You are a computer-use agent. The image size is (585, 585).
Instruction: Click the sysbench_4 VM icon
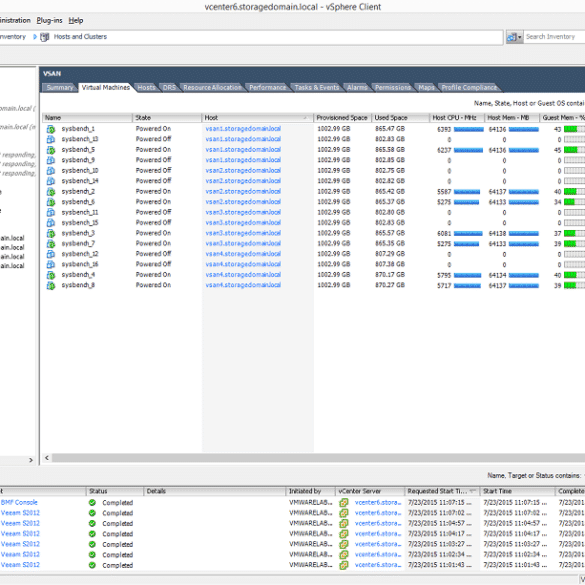point(51,275)
